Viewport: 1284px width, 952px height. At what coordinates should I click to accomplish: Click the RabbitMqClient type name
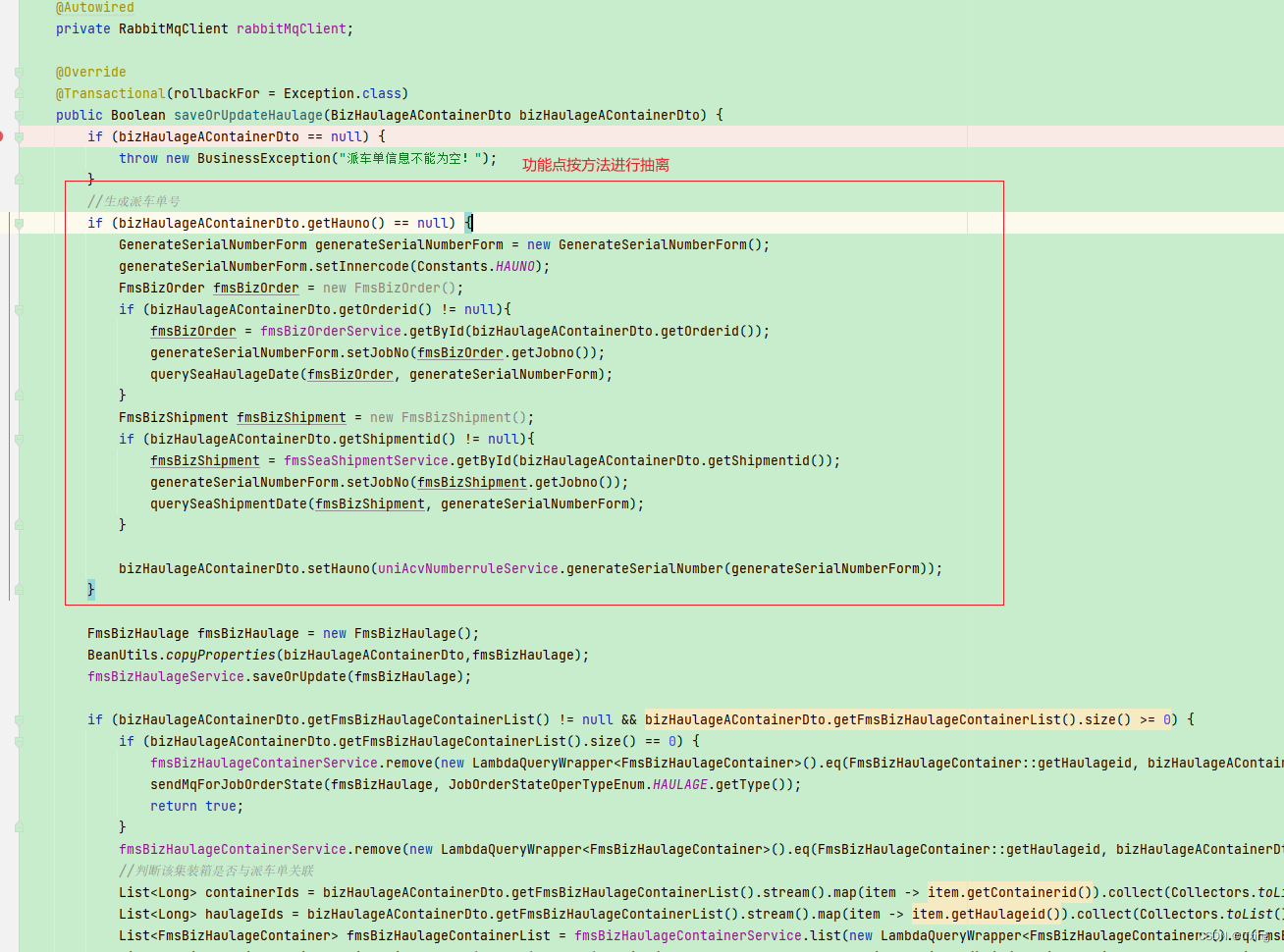(174, 28)
